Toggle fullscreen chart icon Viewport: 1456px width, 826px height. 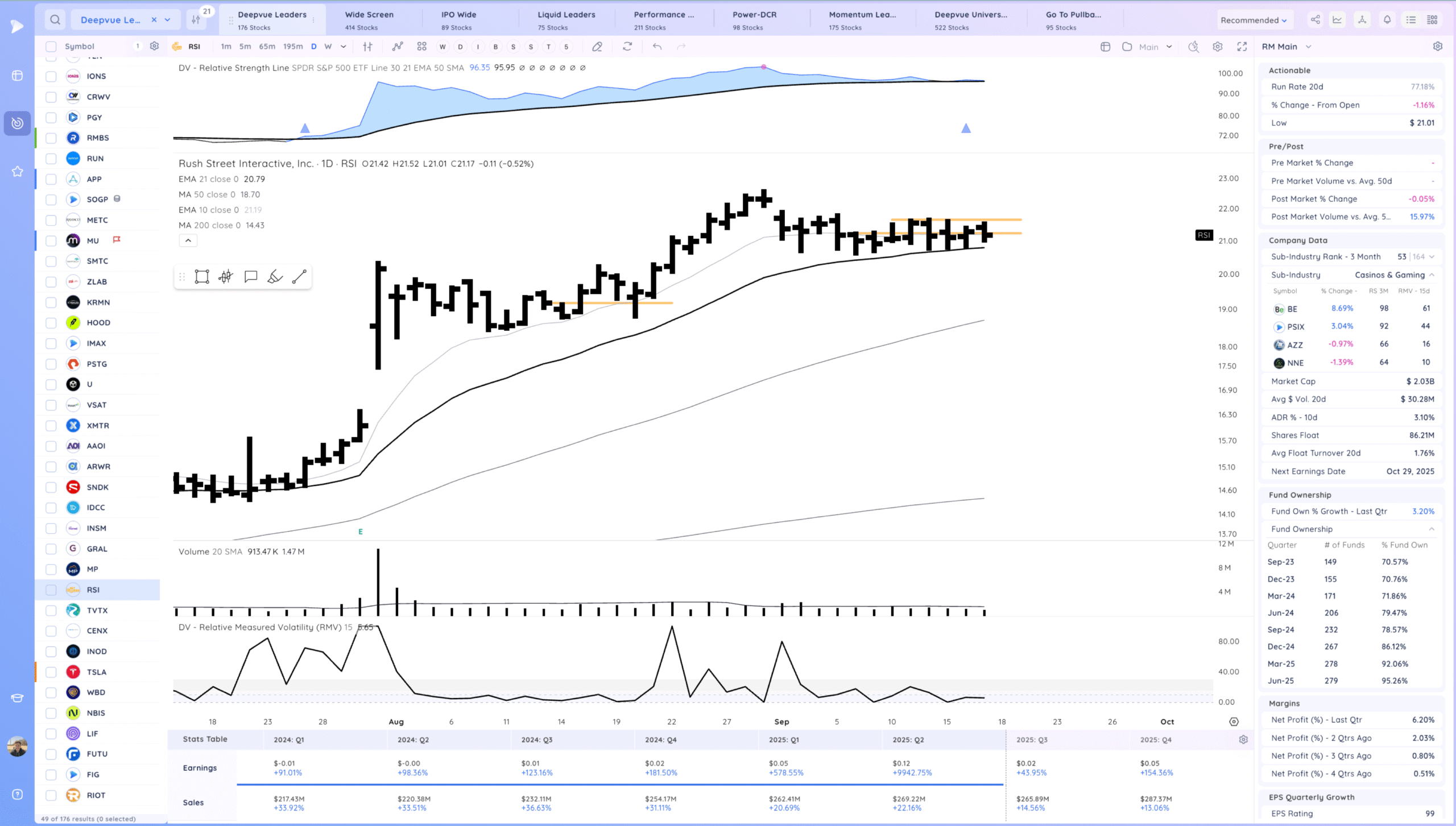point(1242,47)
